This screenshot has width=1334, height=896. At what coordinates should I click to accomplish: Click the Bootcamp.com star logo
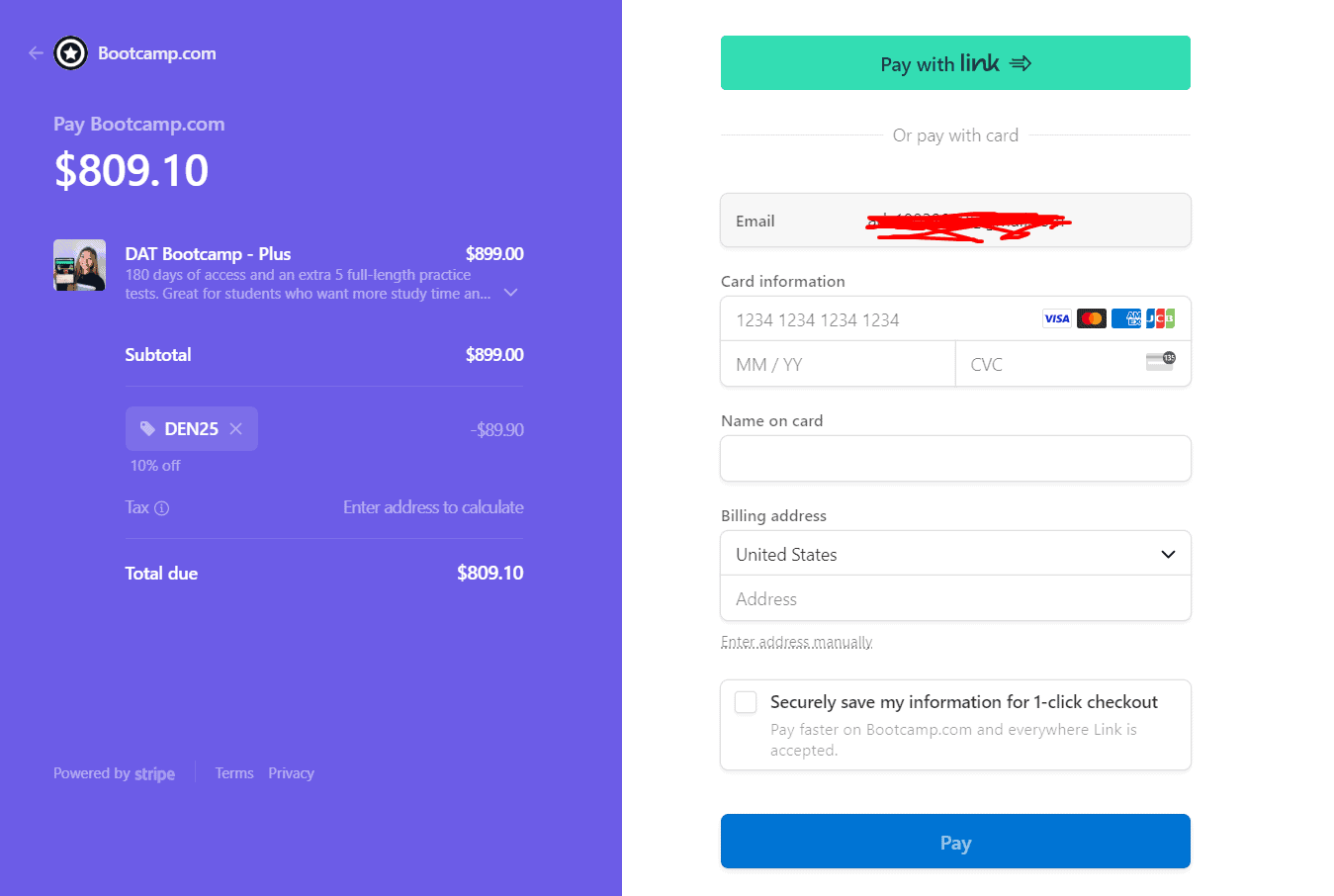[70, 53]
